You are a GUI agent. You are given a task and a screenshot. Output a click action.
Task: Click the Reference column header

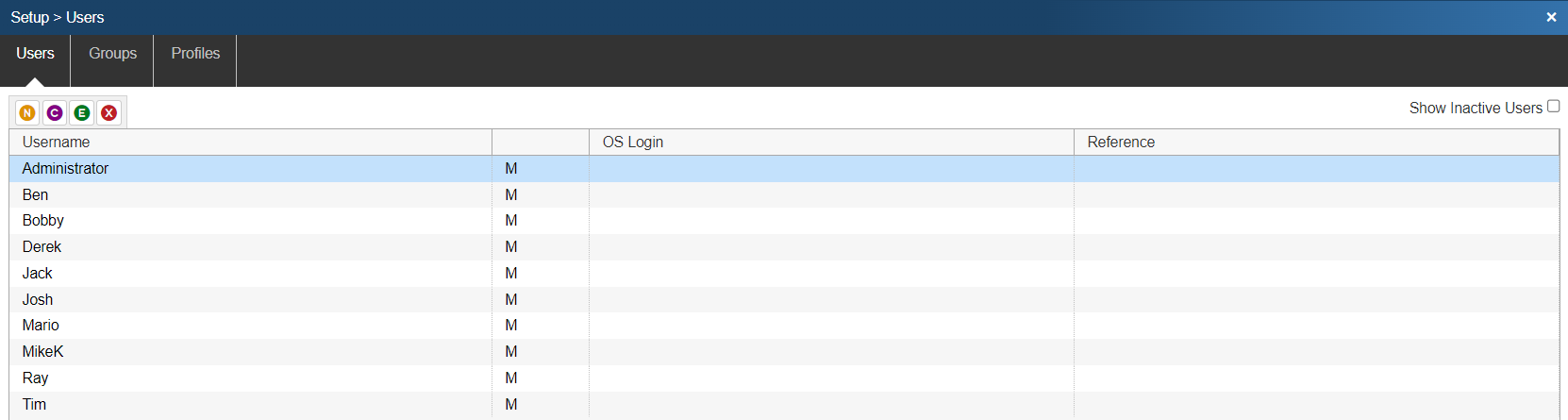1121,143
